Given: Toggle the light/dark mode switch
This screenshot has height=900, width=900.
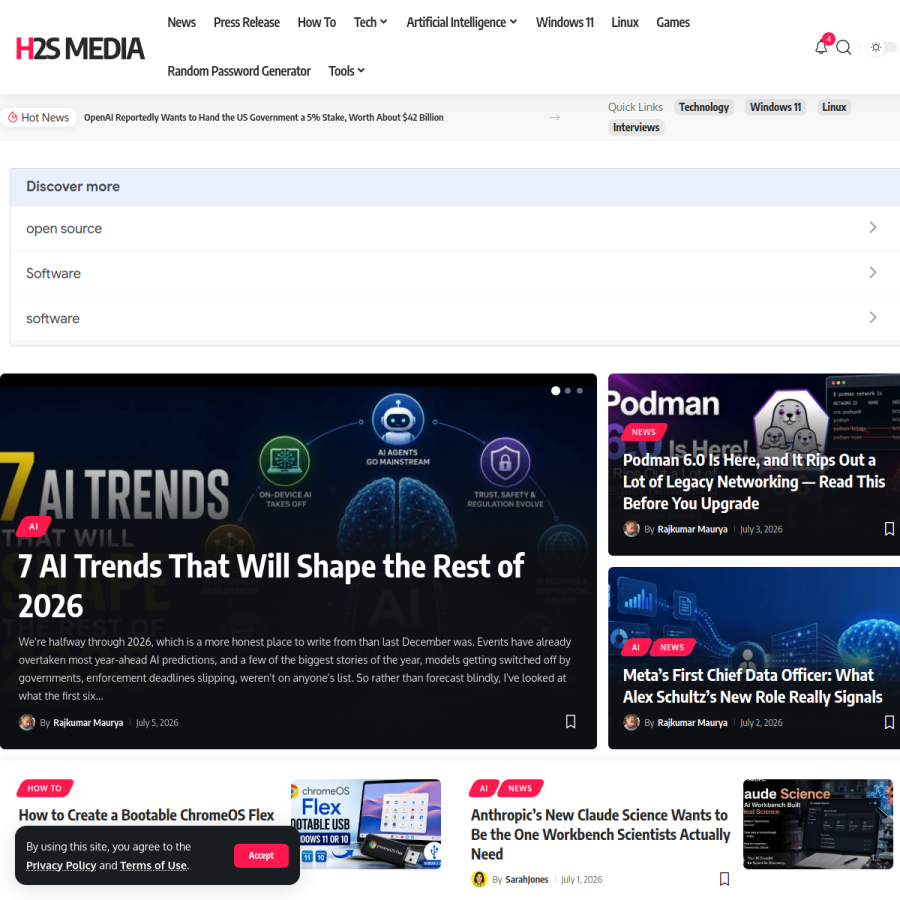Looking at the screenshot, I should click(882, 47).
